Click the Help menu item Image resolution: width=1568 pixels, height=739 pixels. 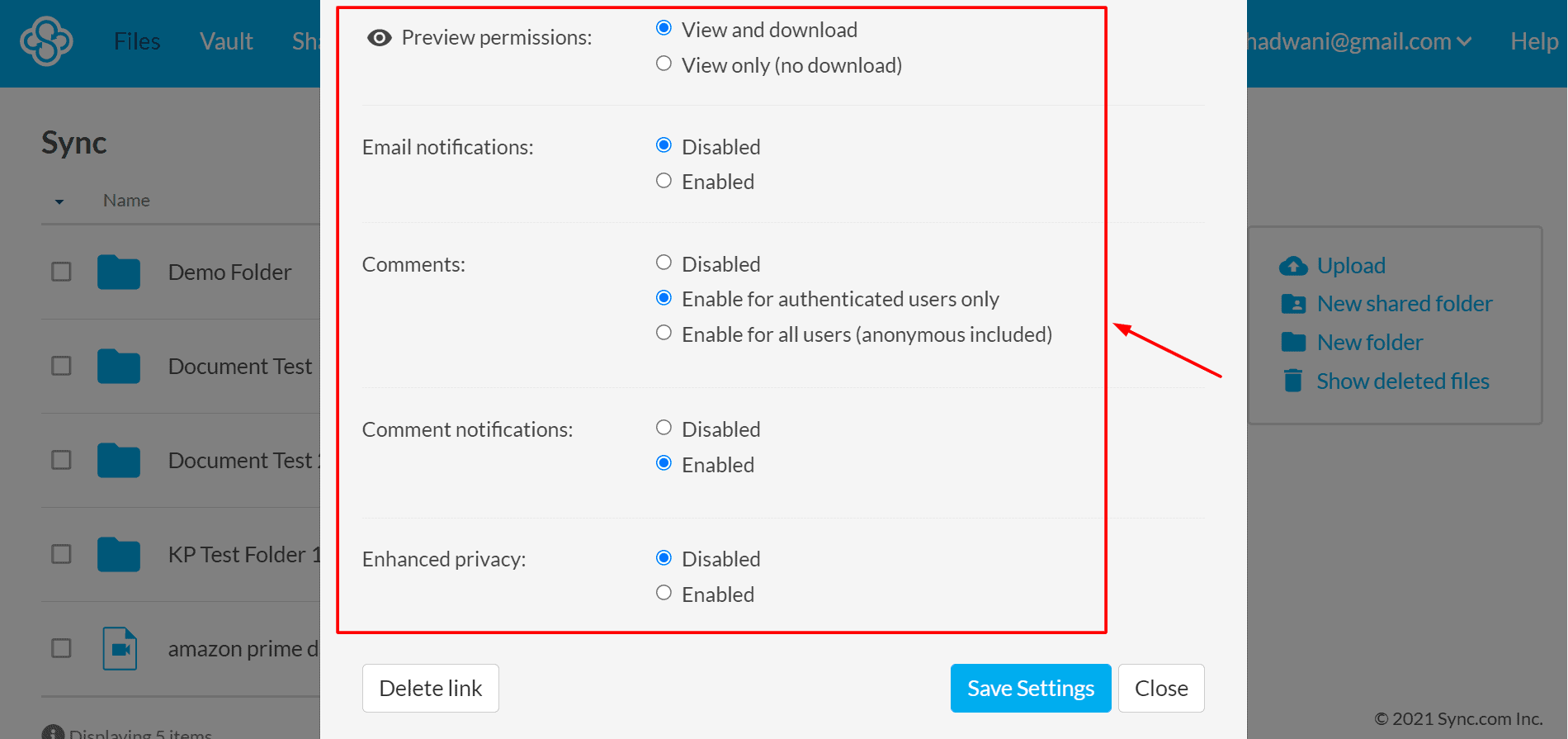click(x=1533, y=41)
